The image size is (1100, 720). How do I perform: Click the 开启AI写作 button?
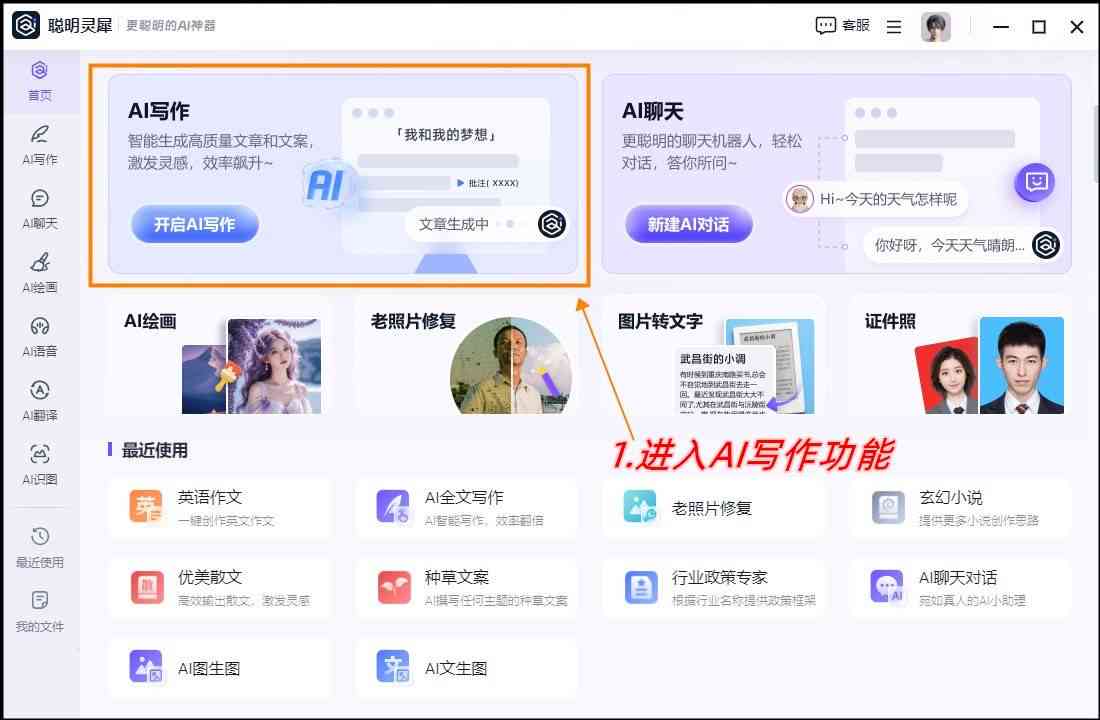pyautogui.click(x=194, y=224)
